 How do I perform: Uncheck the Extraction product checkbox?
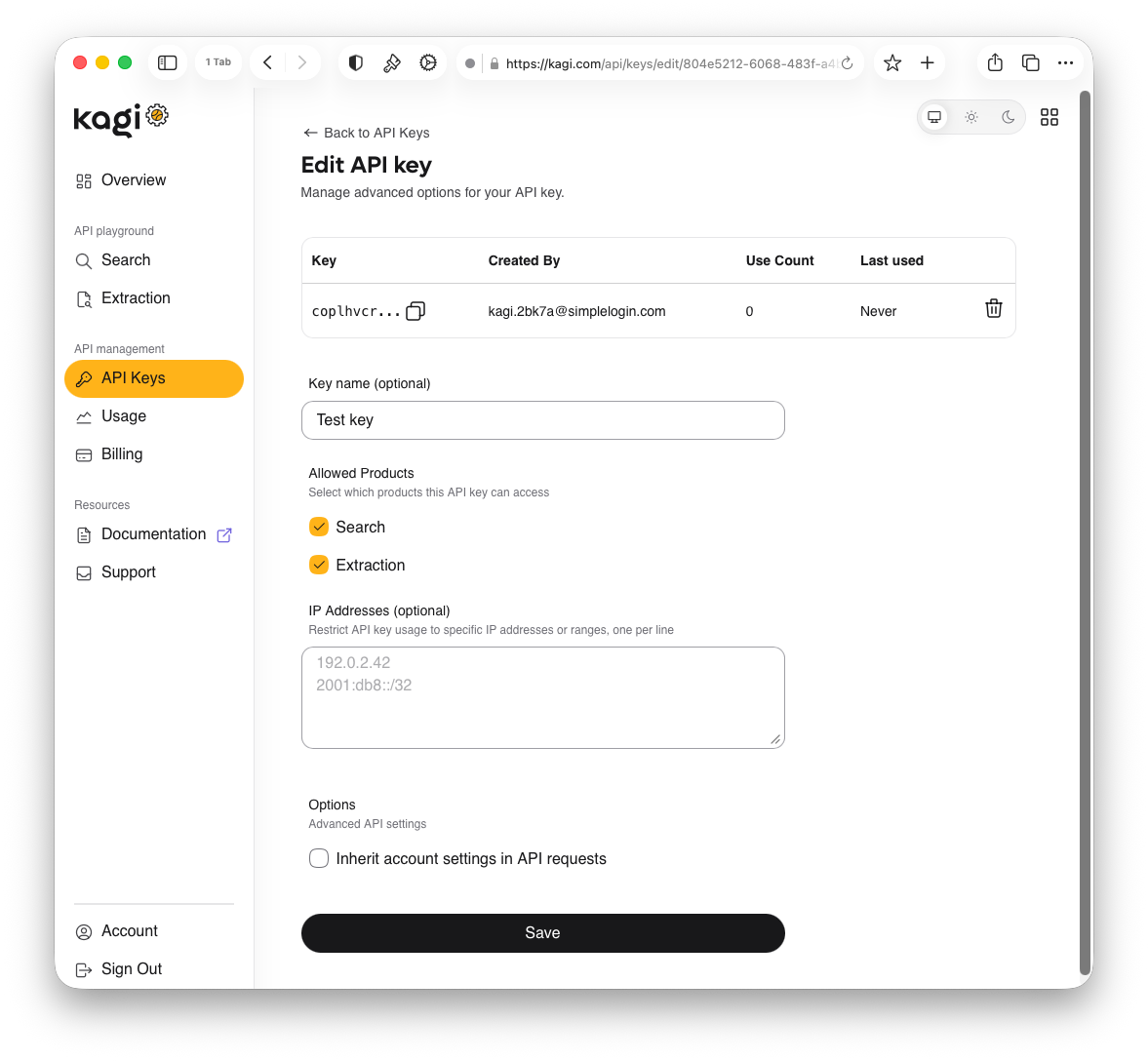pos(319,566)
